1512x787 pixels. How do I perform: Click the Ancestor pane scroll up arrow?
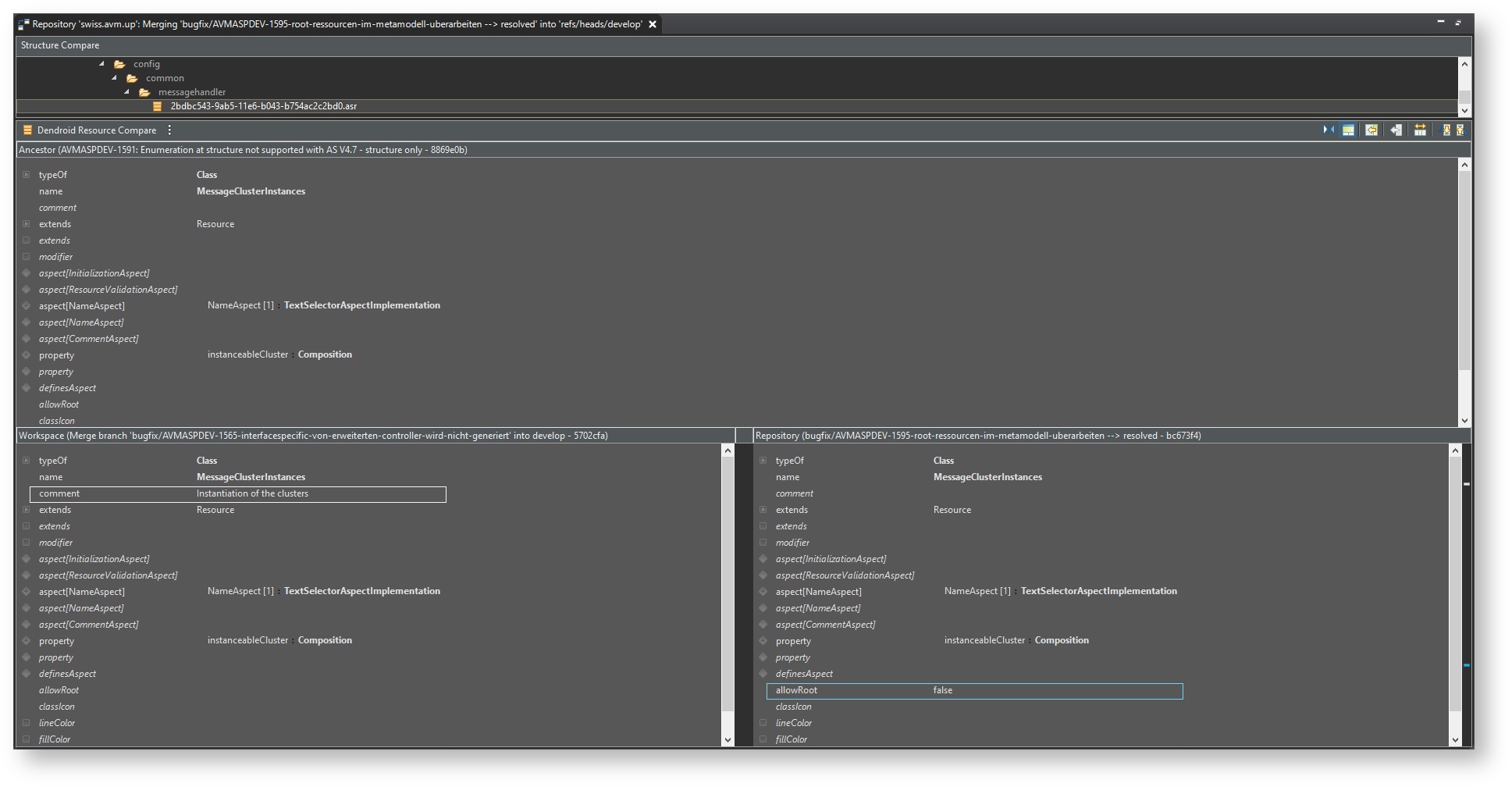(x=1464, y=165)
